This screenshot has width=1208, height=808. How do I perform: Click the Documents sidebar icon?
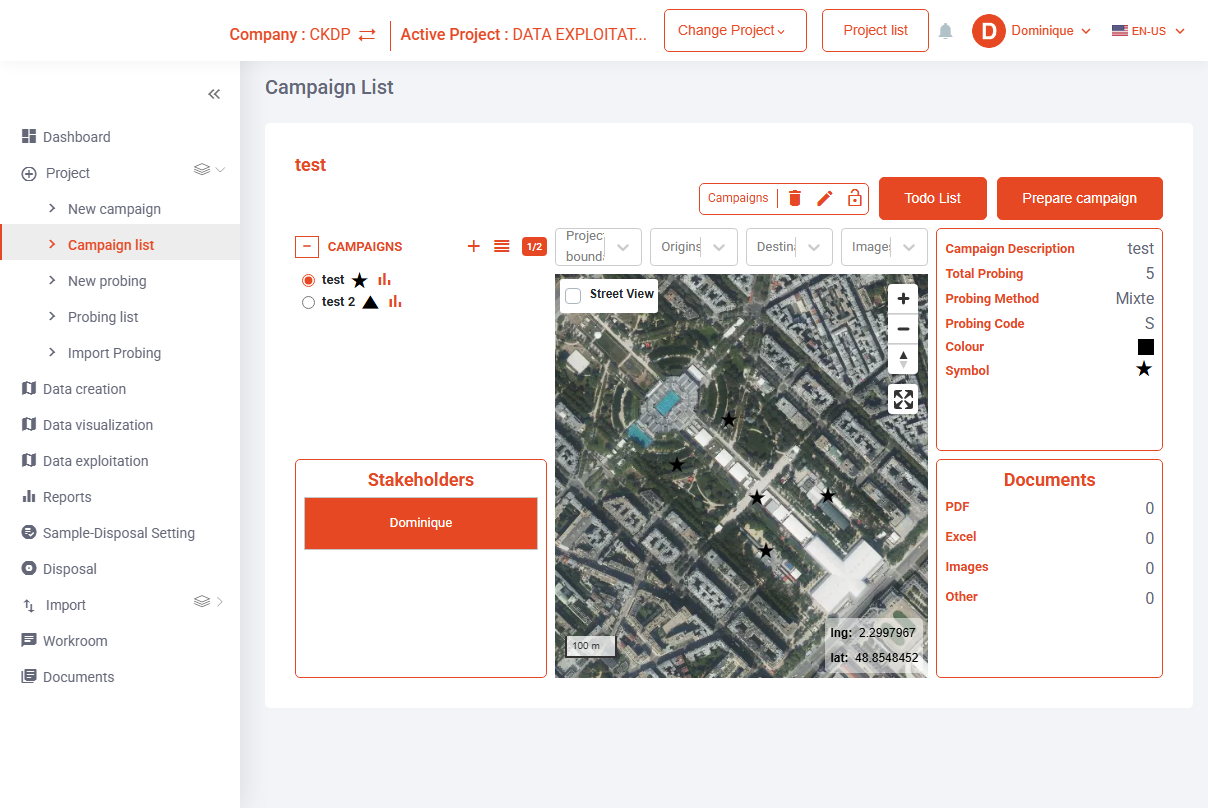coord(29,676)
